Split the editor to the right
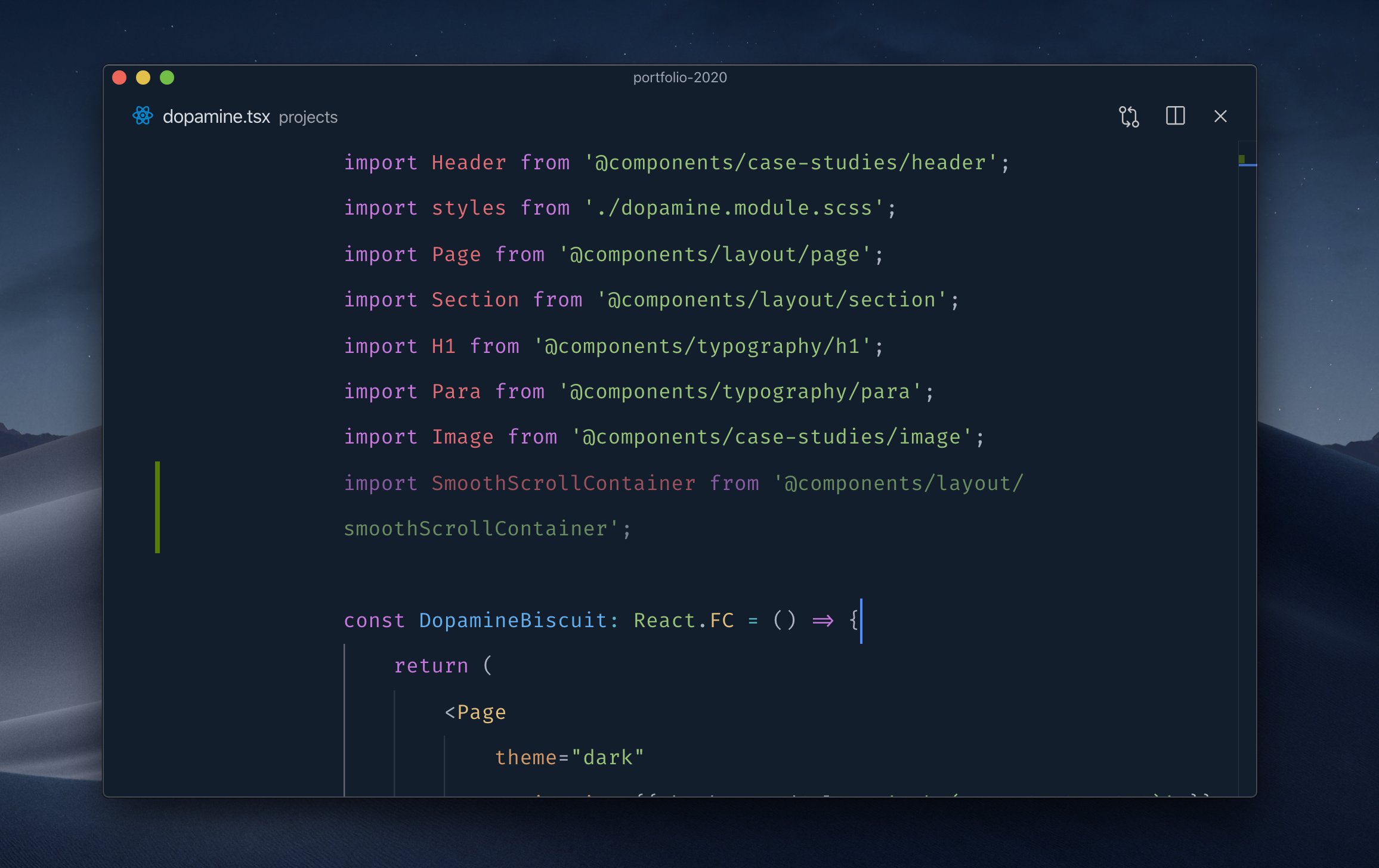 tap(1175, 116)
